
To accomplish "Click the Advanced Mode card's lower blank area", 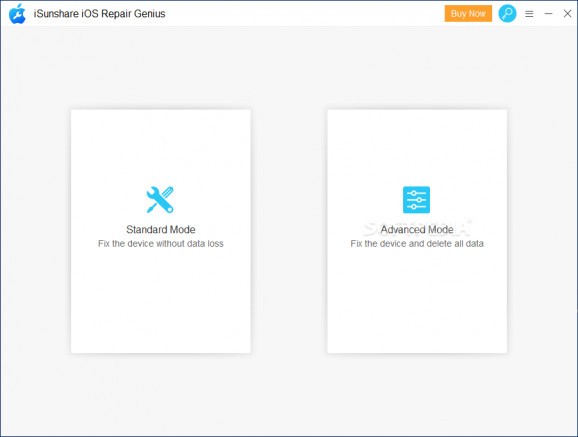I will pos(417,301).
